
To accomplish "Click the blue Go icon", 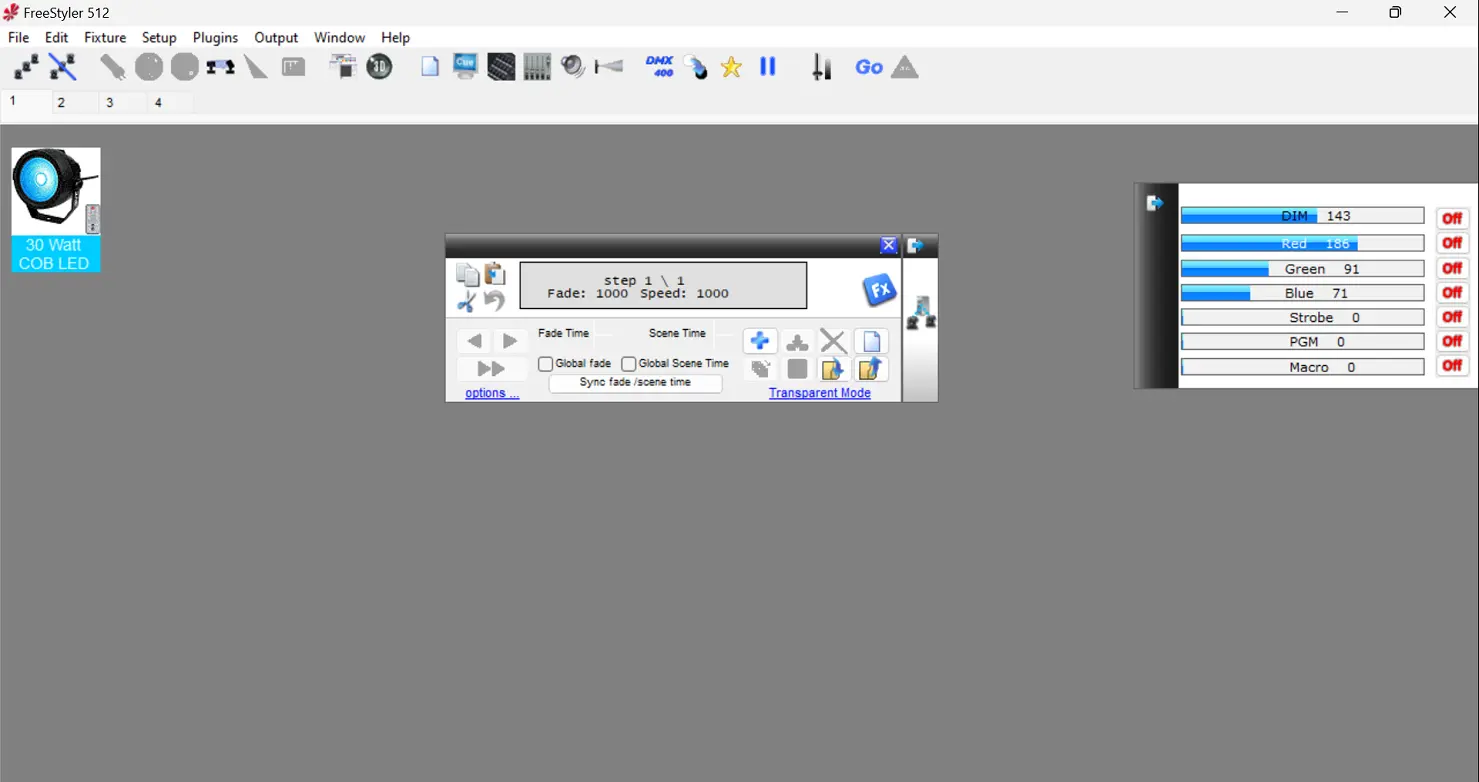I will coord(869,67).
